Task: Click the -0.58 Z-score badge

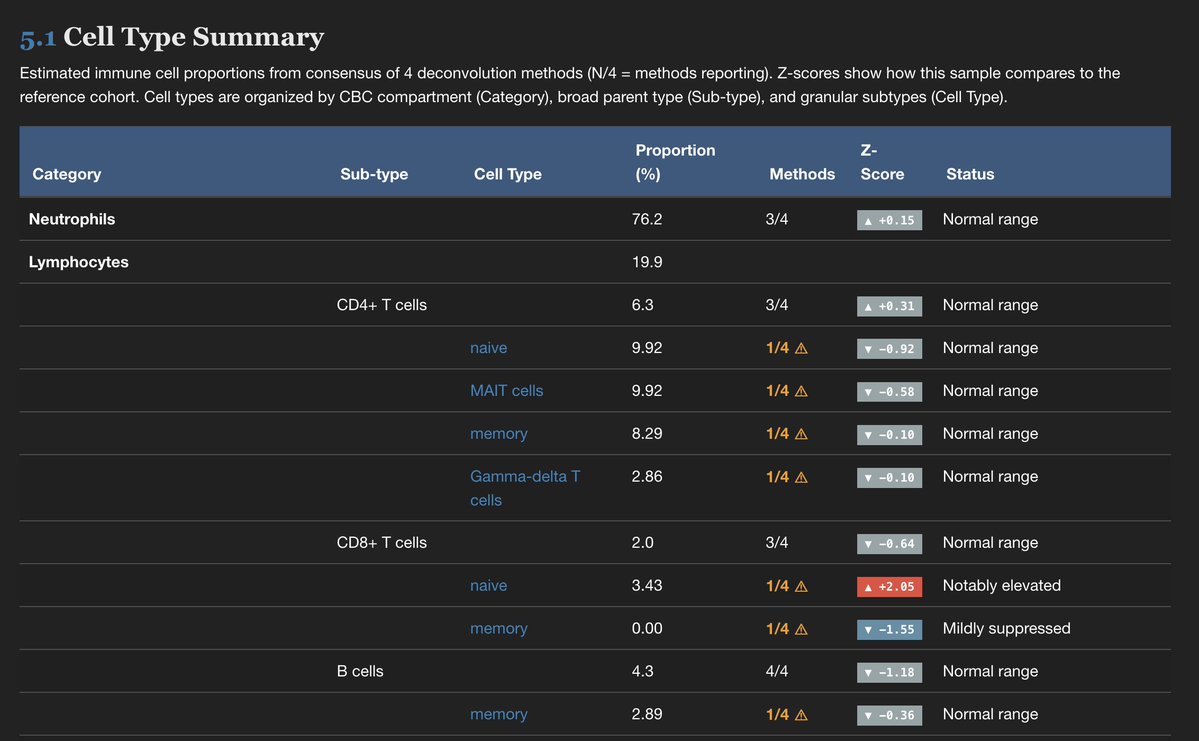Action: point(889,392)
